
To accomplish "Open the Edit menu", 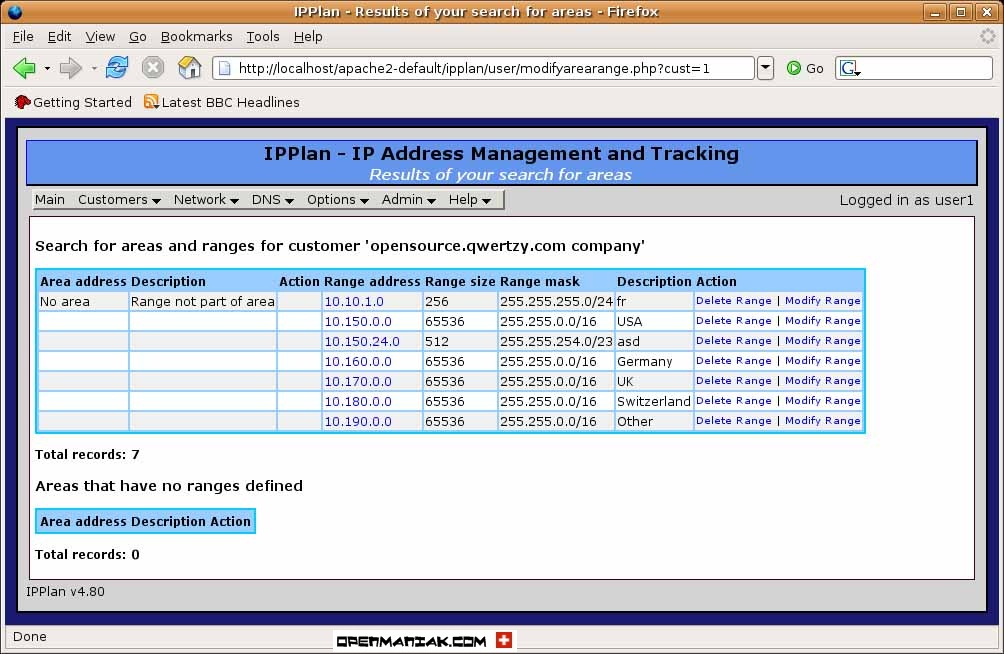I will pos(60,37).
